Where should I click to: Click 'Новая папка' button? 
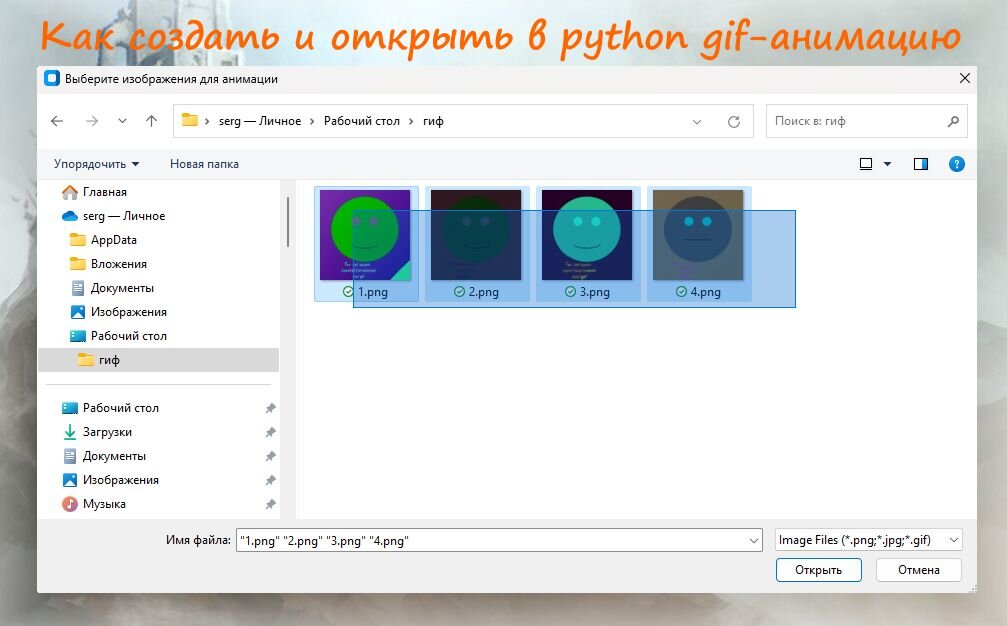click(204, 164)
